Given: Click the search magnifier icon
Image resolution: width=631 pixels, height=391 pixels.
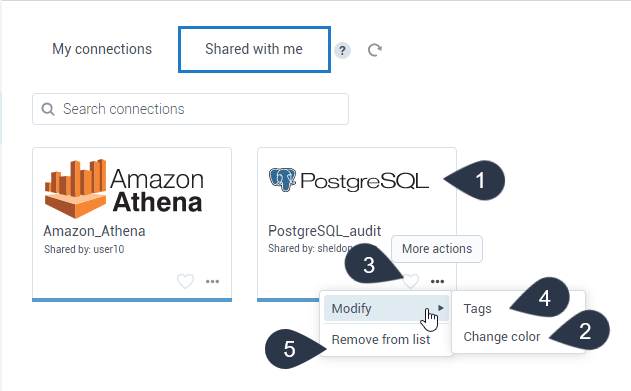Looking at the screenshot, I should (x=48, y=109).
